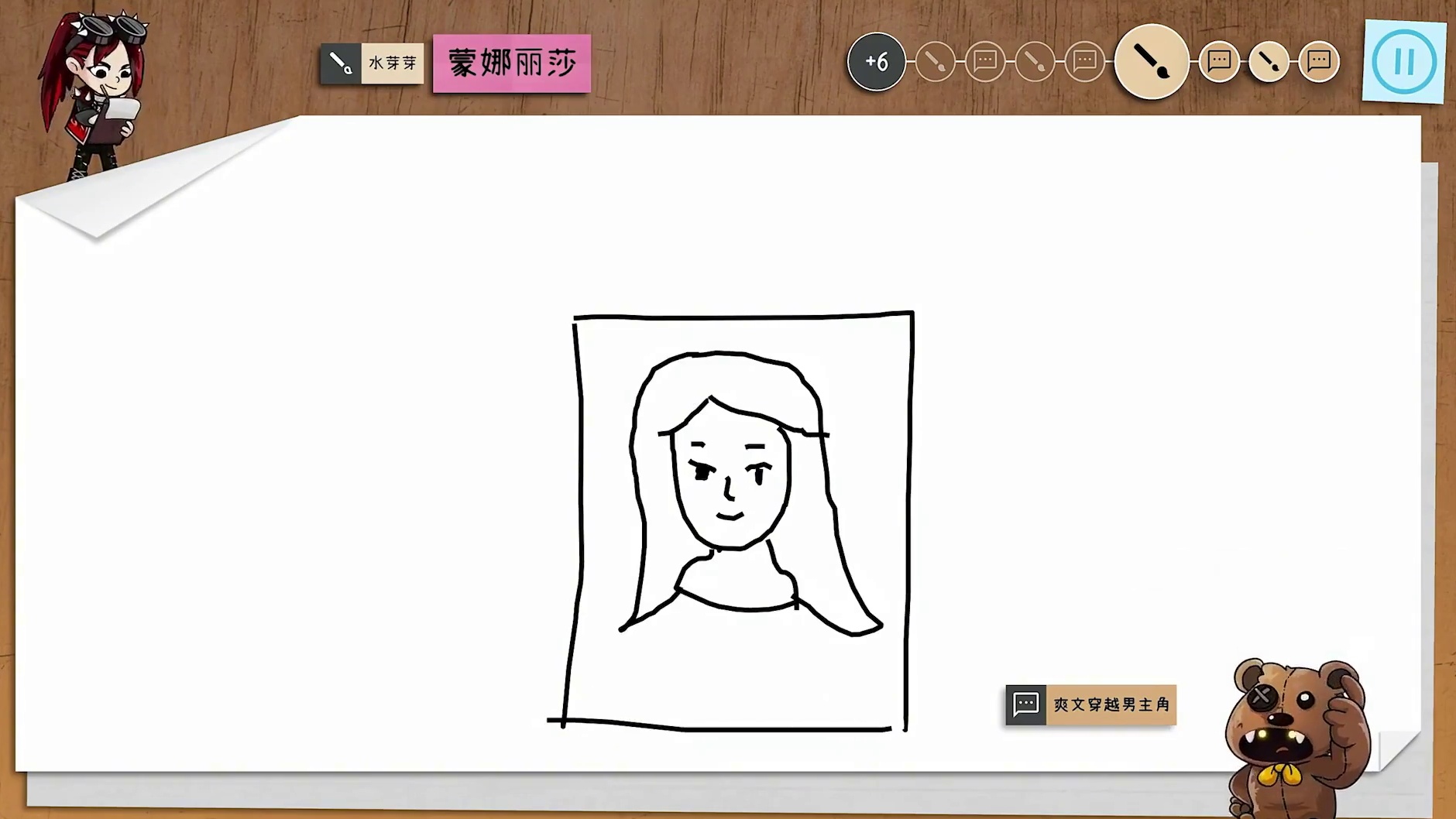Click the large highlighted brush step

point(1151,61)
